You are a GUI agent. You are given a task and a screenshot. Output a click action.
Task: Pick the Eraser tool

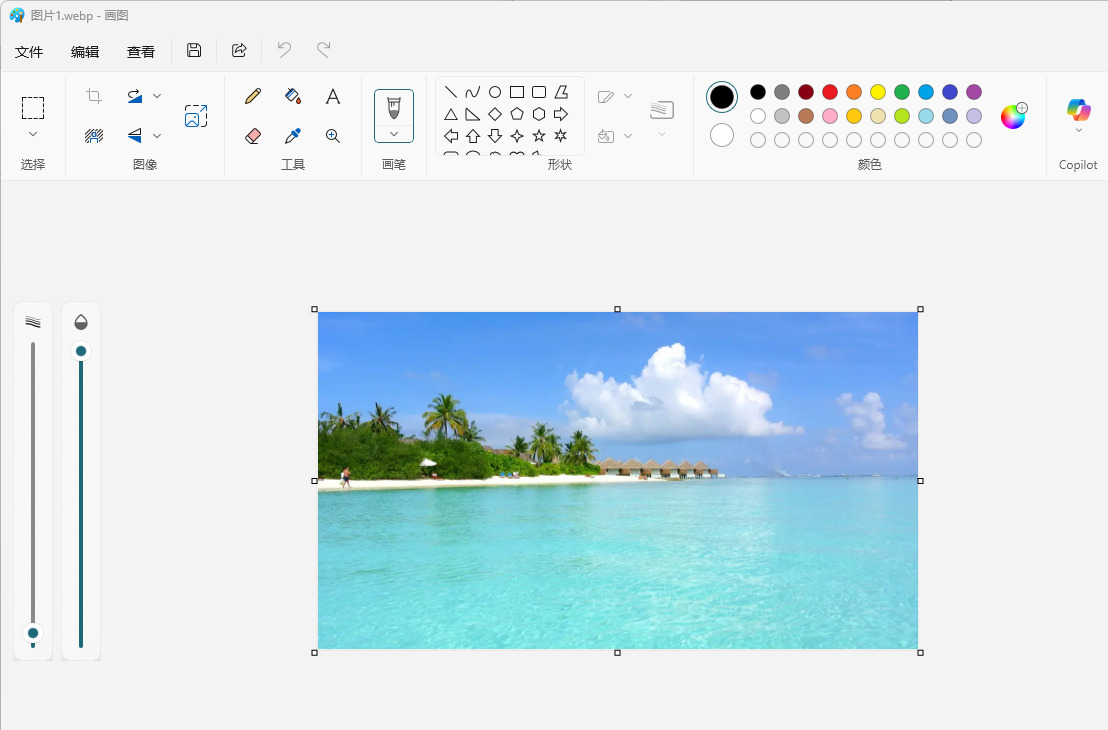[x=253, y=136]
